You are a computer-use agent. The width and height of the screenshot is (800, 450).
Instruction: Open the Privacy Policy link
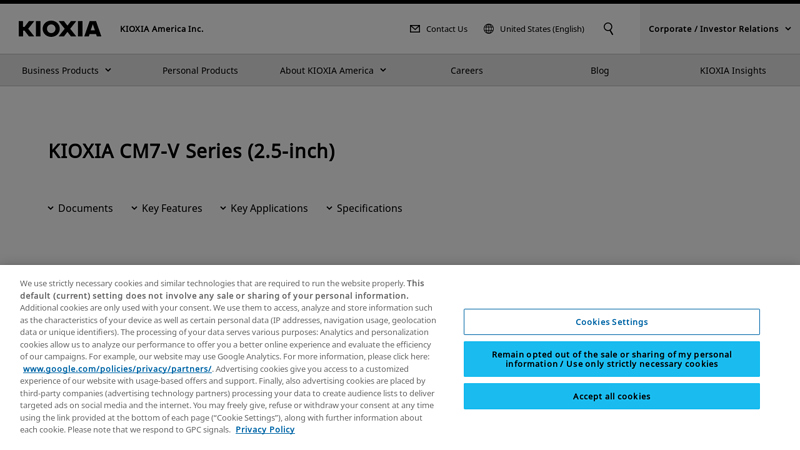(265, 430)
